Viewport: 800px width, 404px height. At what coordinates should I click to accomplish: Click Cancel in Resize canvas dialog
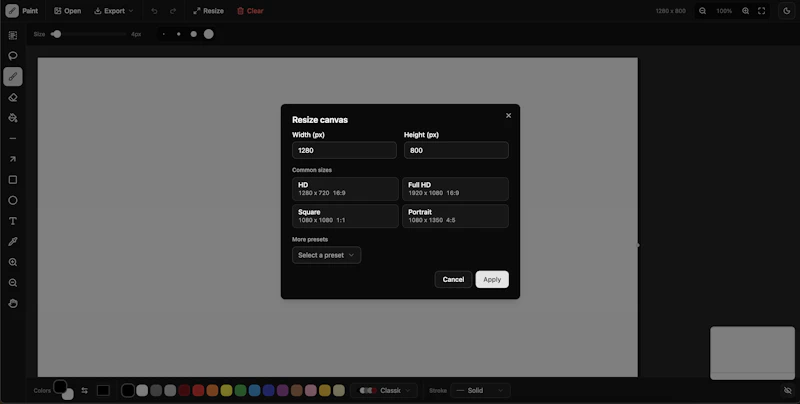point(453,280)
